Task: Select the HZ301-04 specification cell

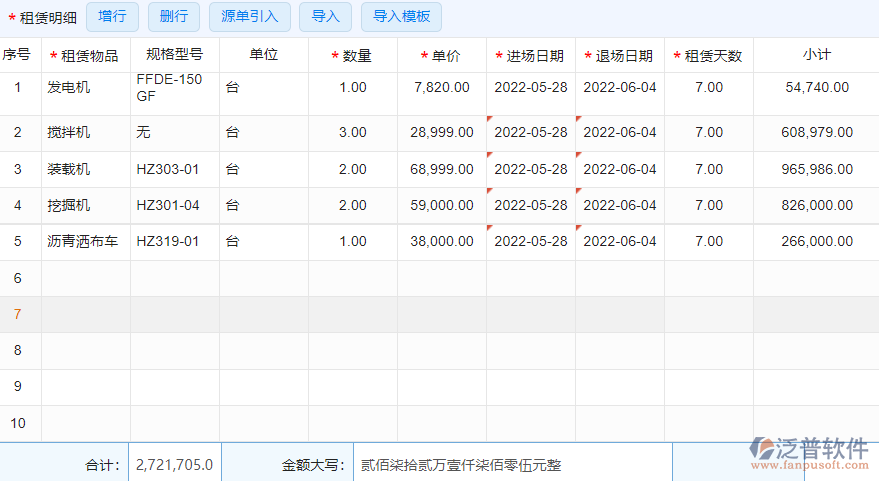Action: [x=174, y=206]
